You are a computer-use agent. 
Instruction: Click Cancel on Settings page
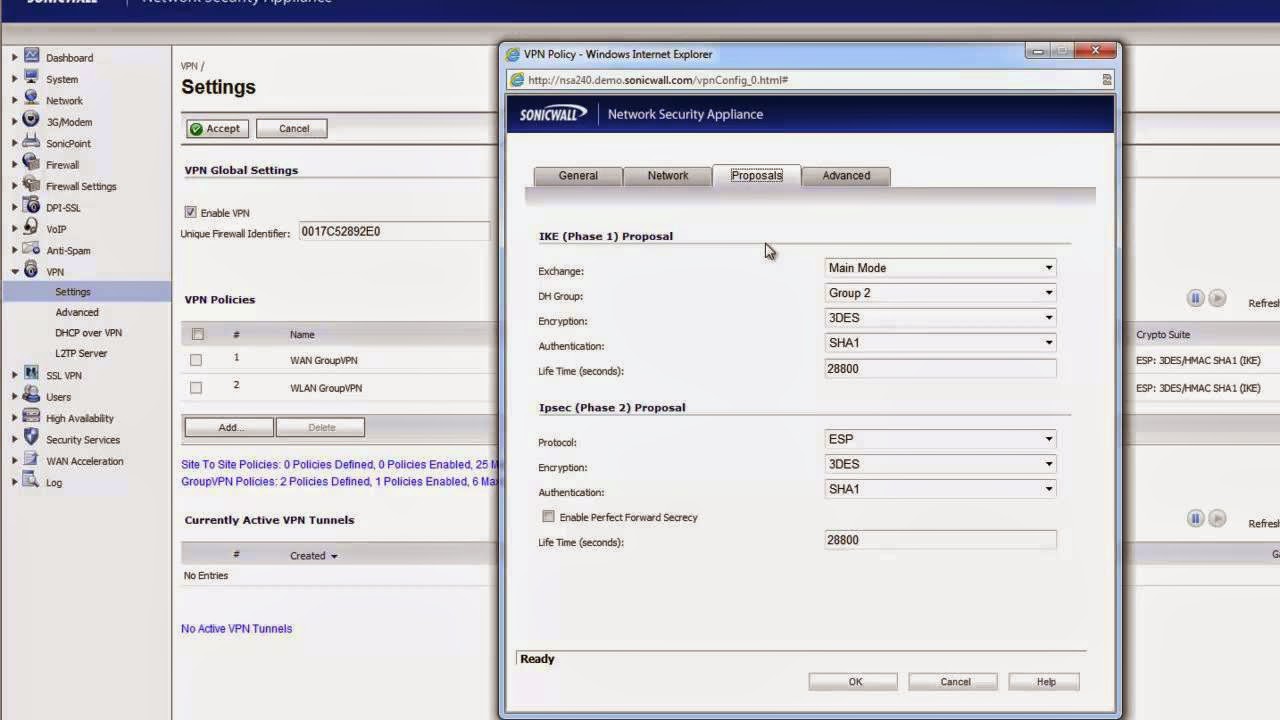(x=294, y=128)
